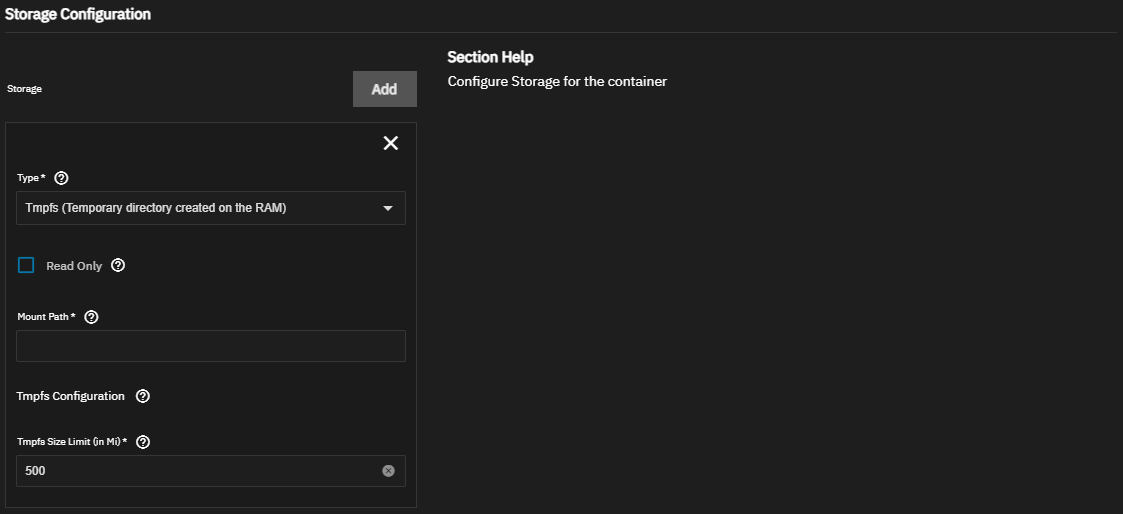Image resolution: width=1123 pixels, height=514 pixels.
Task: Click the Configure Storage for the container help text
Action: point(556,81)
